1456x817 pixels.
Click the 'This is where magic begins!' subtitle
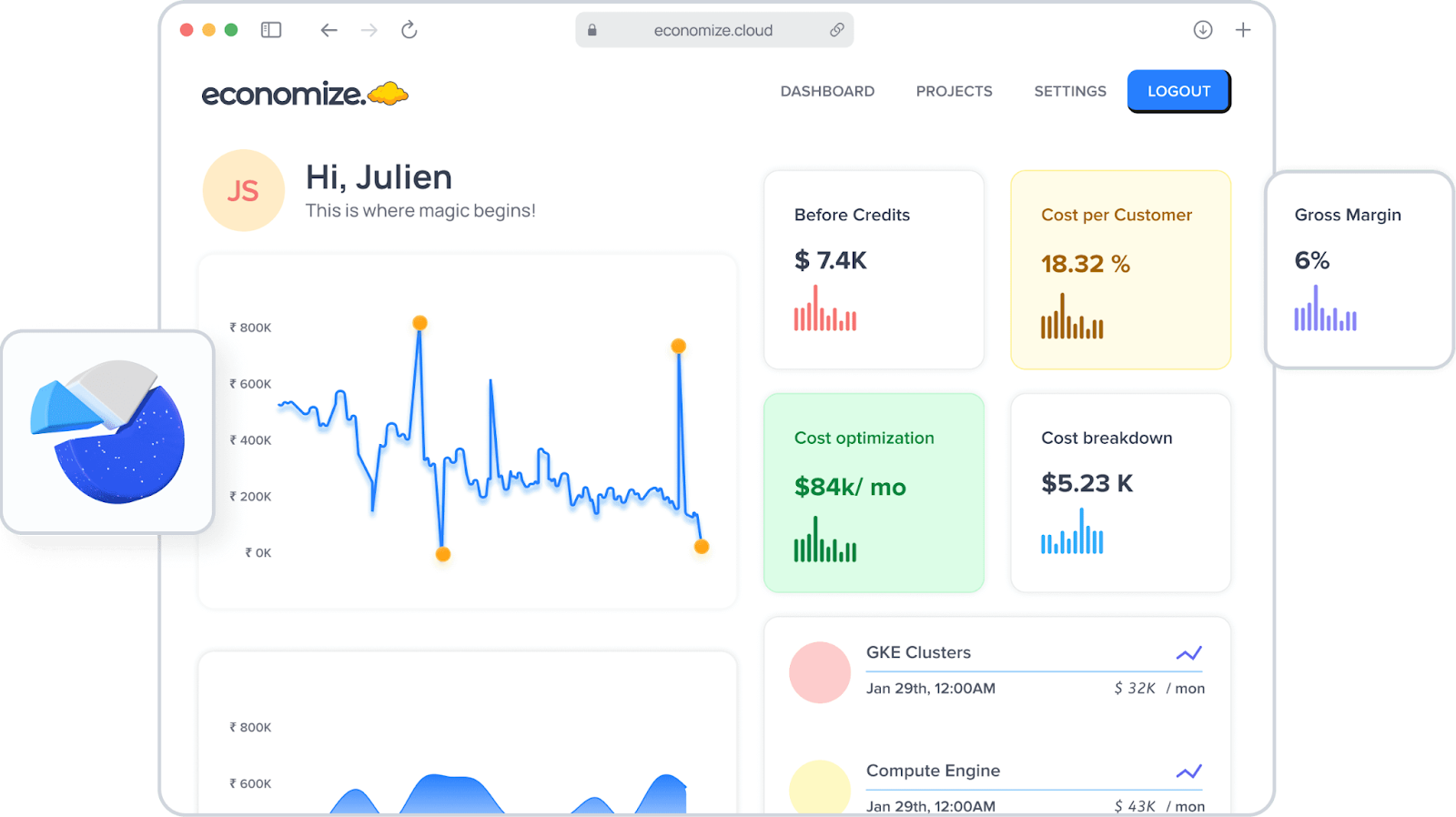(420, 210)
